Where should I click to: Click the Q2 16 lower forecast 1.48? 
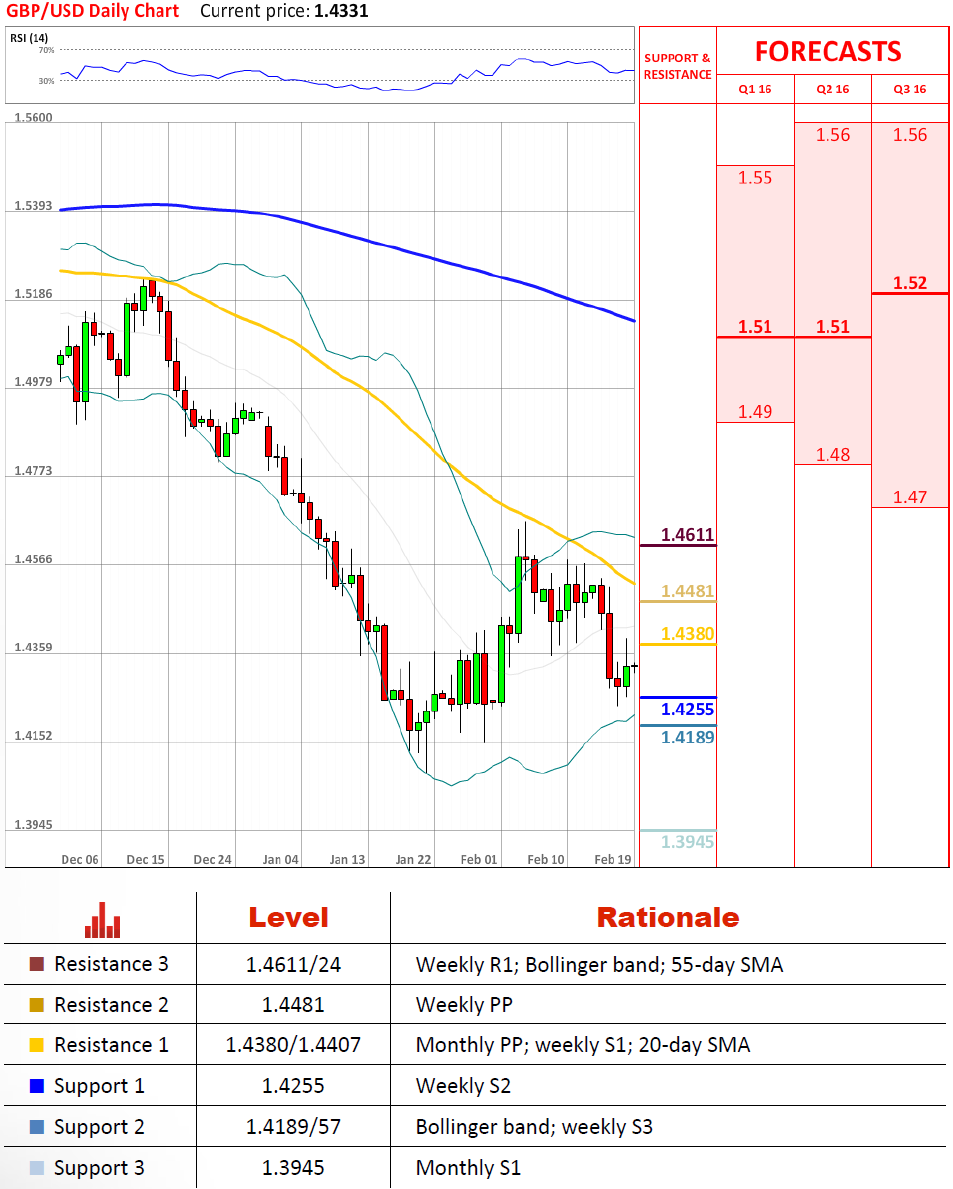pos(832,455)
